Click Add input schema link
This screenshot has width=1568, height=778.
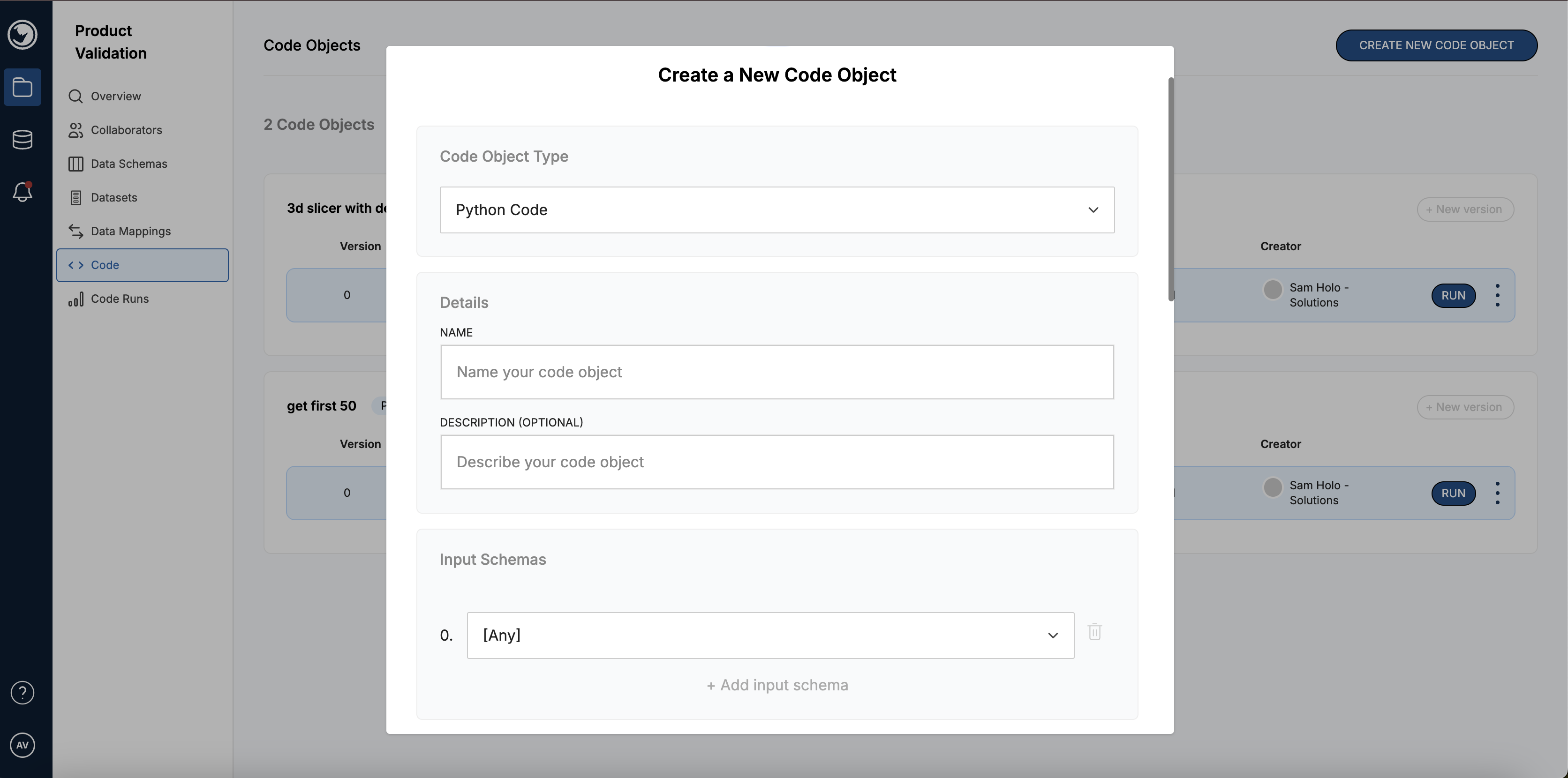[777, 685]
